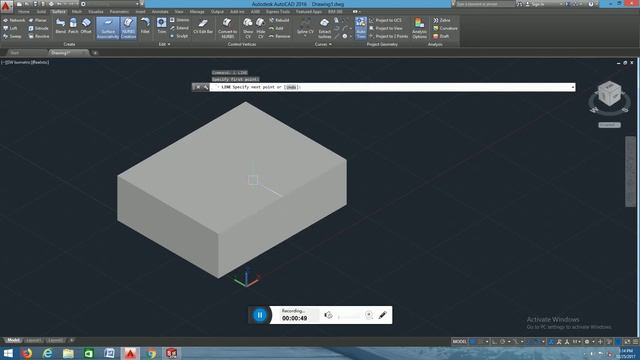Screen dimensions: 640x360
Task: Open the AutoCAD application menu
Action: pyautogui.click(x=6, y=6)
